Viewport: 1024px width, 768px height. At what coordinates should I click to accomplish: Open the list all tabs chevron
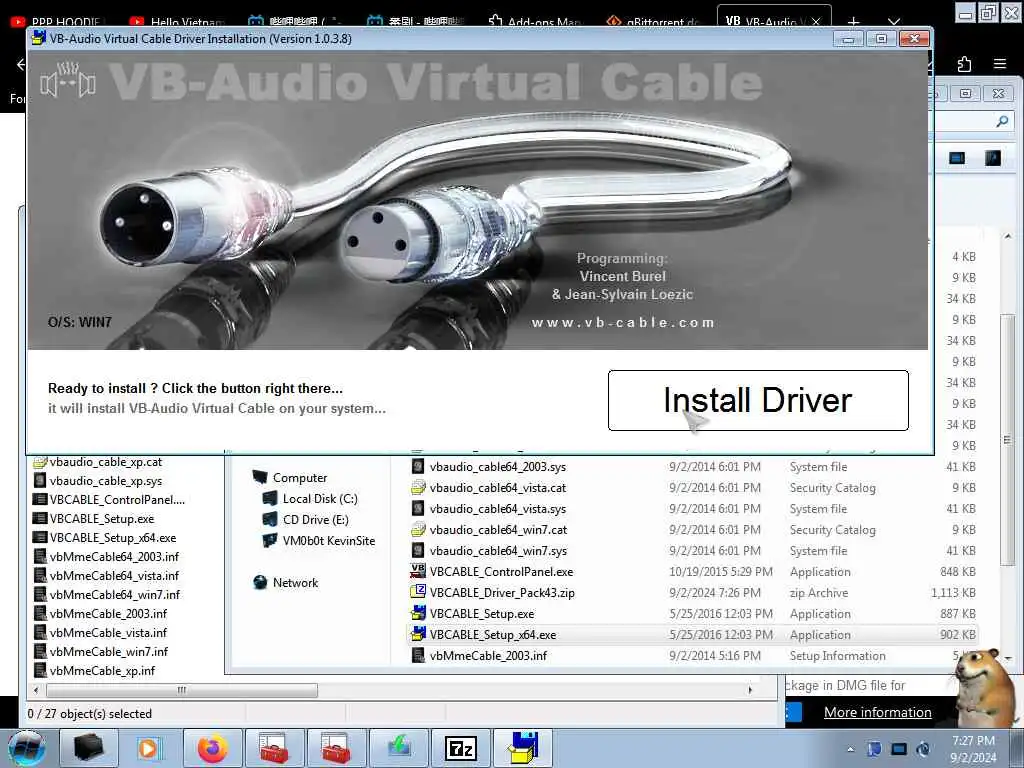(x=894, y=22)
